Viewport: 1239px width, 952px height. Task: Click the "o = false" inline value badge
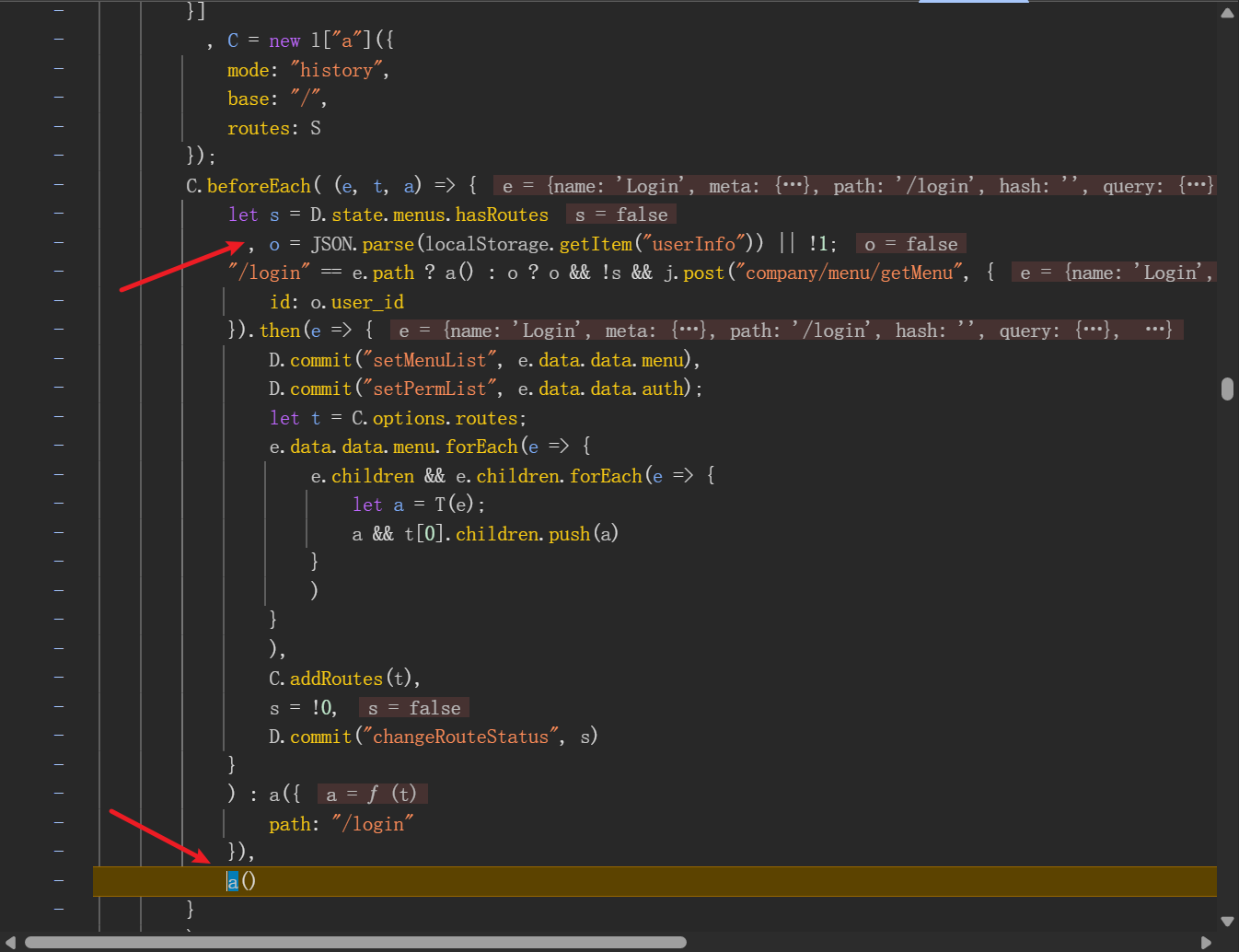click(910, 244)
